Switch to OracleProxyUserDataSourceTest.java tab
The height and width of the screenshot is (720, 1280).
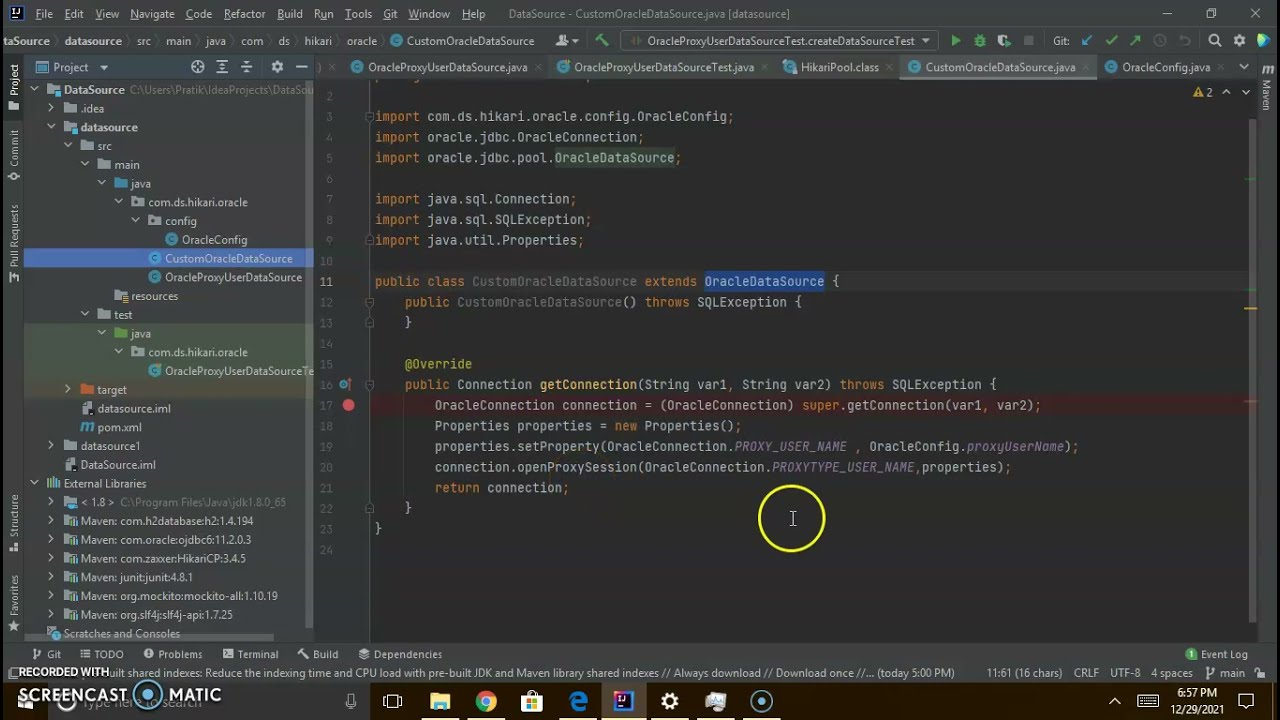tap(664, 67)
